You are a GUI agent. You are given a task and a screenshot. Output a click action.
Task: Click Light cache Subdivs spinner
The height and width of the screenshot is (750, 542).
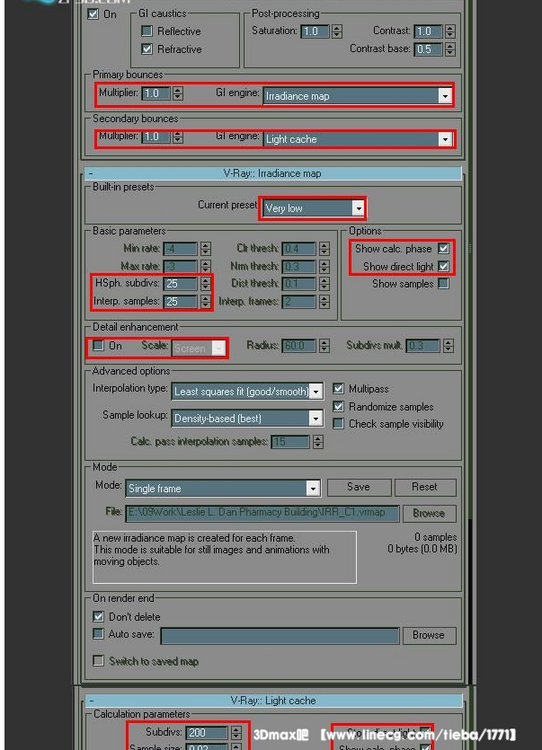tap(236, 733)
